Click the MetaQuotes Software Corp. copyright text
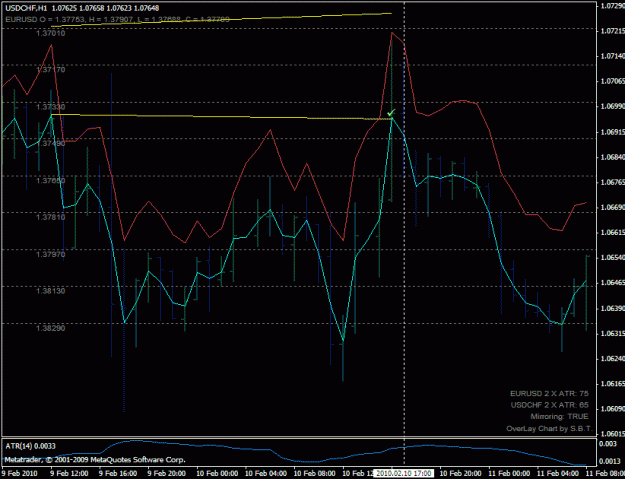 tap(95, 459)
